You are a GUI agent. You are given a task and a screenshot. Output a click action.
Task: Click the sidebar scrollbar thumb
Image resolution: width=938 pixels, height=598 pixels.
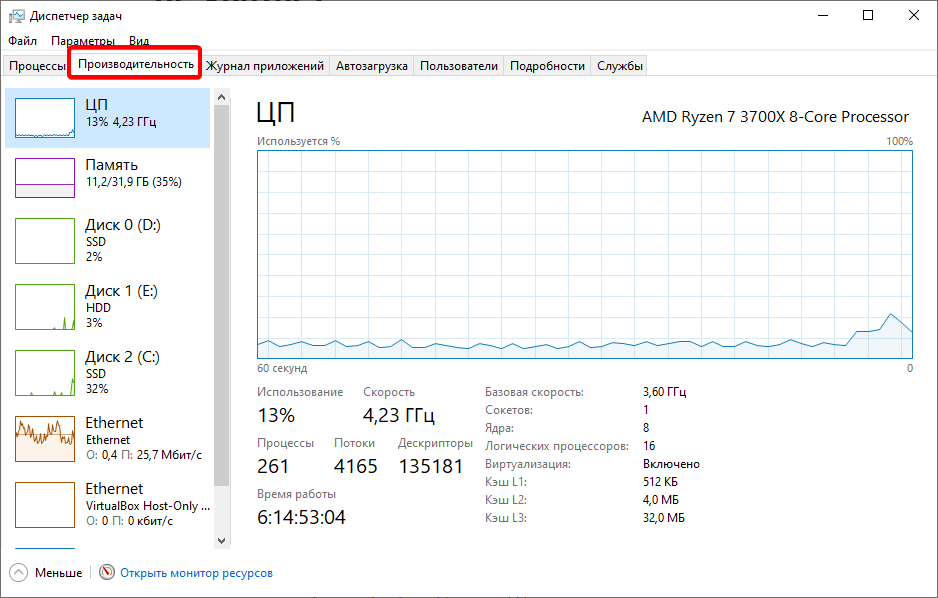click(221, 295)
